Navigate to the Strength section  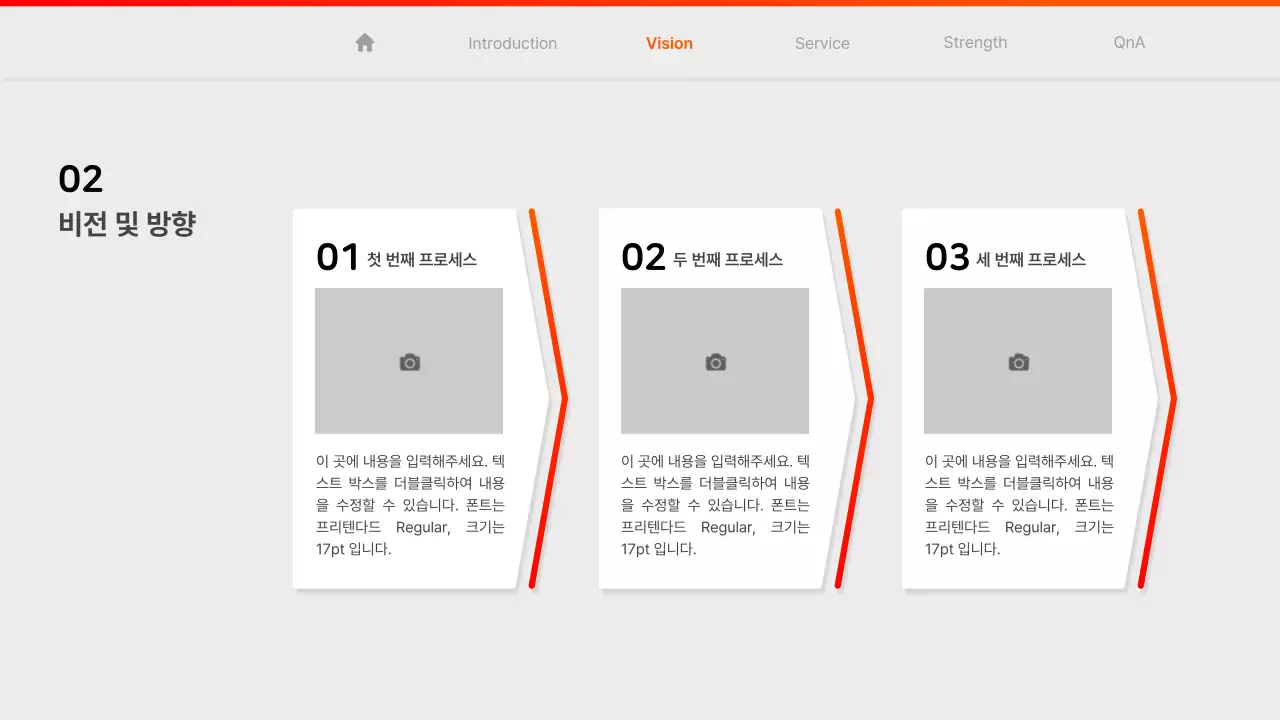[x=975, y=43]
